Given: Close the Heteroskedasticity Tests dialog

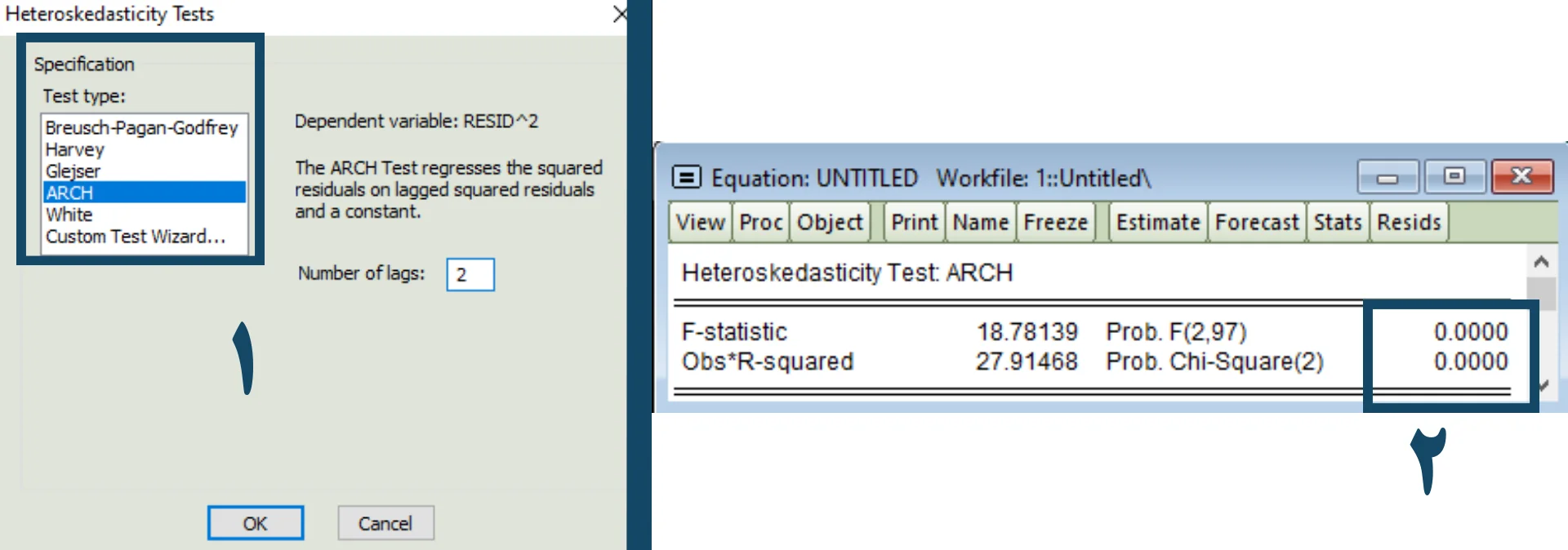Looking at the screenshot, I should click(x=620, y=14).
